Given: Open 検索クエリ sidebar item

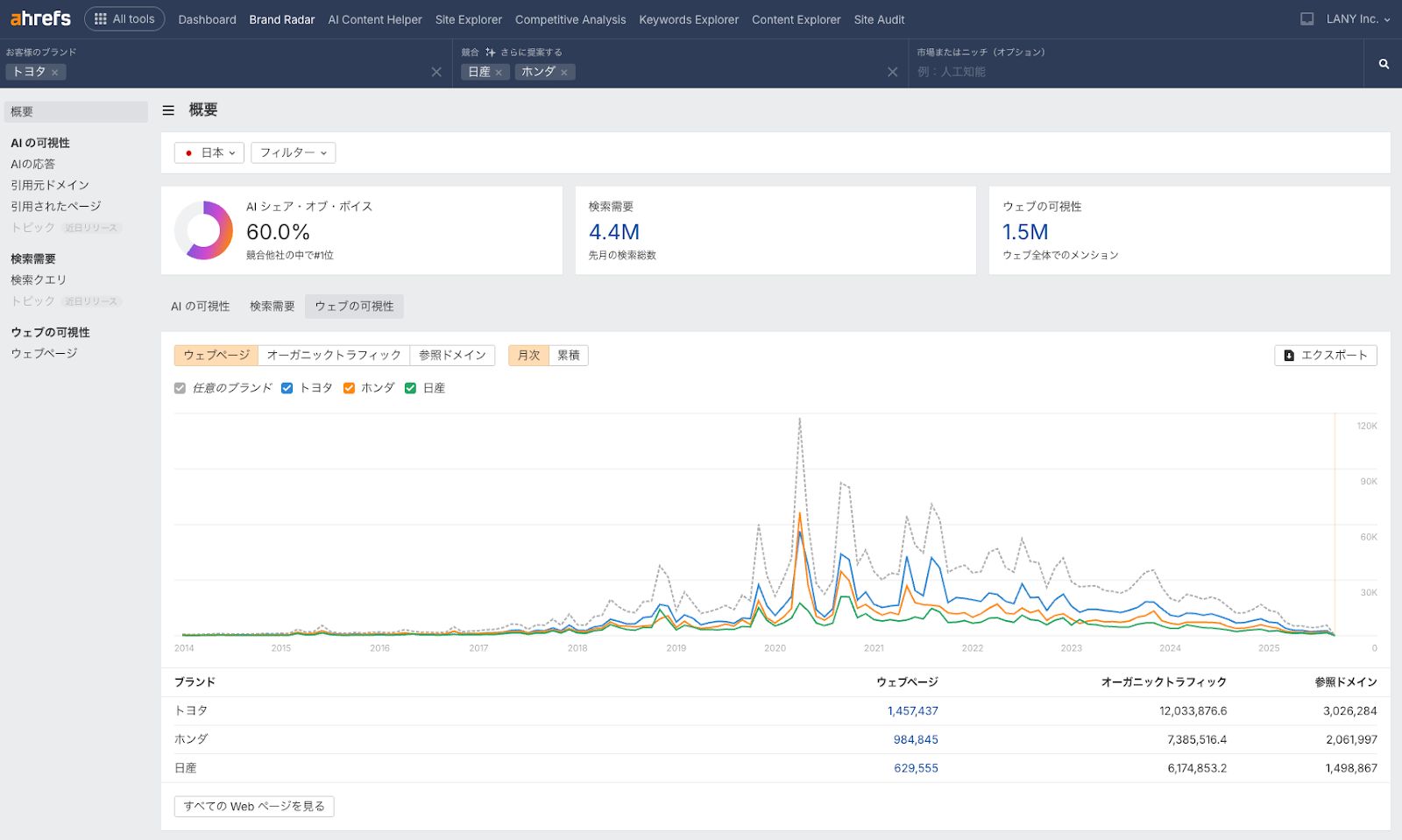Looking at the screenshot, I should click(39, 279).
